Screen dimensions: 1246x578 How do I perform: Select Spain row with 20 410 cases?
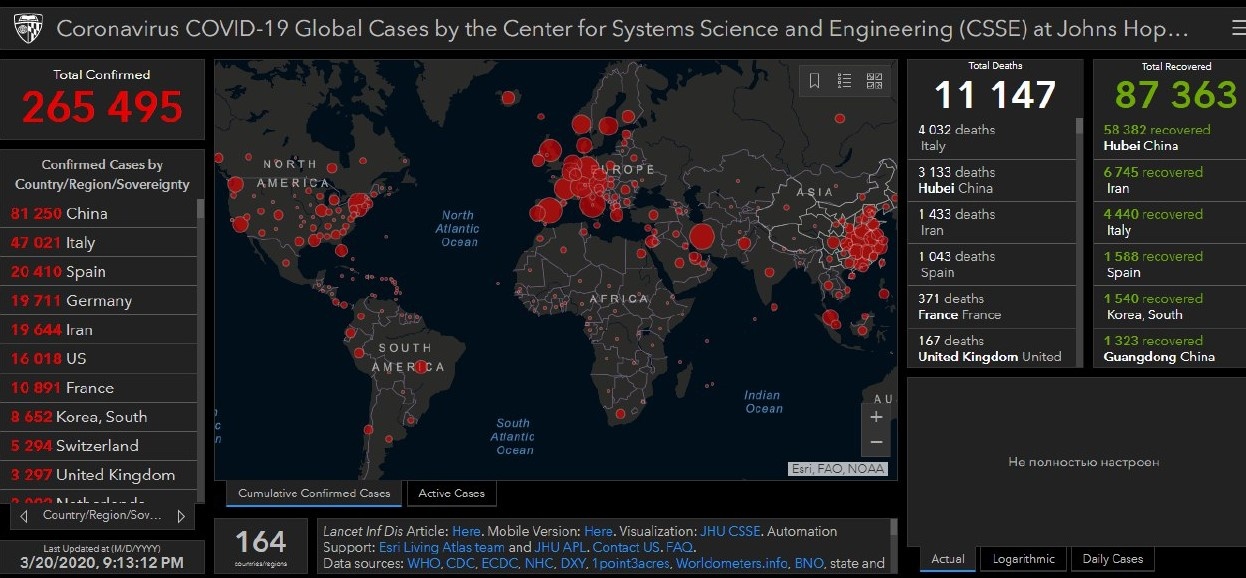(99, 271)
